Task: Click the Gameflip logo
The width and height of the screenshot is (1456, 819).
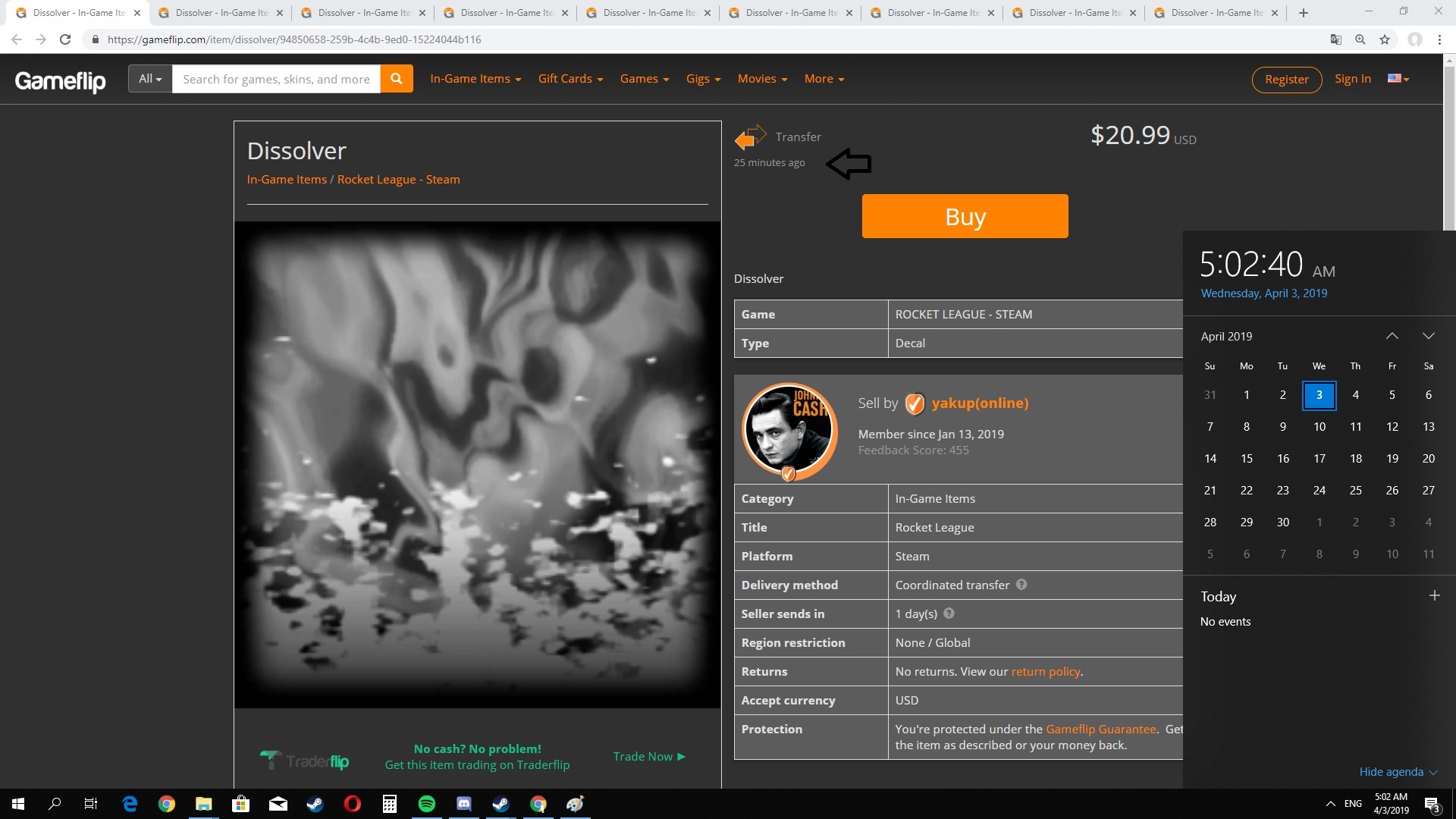Action: pyautogui.click(x=61, y=80)
